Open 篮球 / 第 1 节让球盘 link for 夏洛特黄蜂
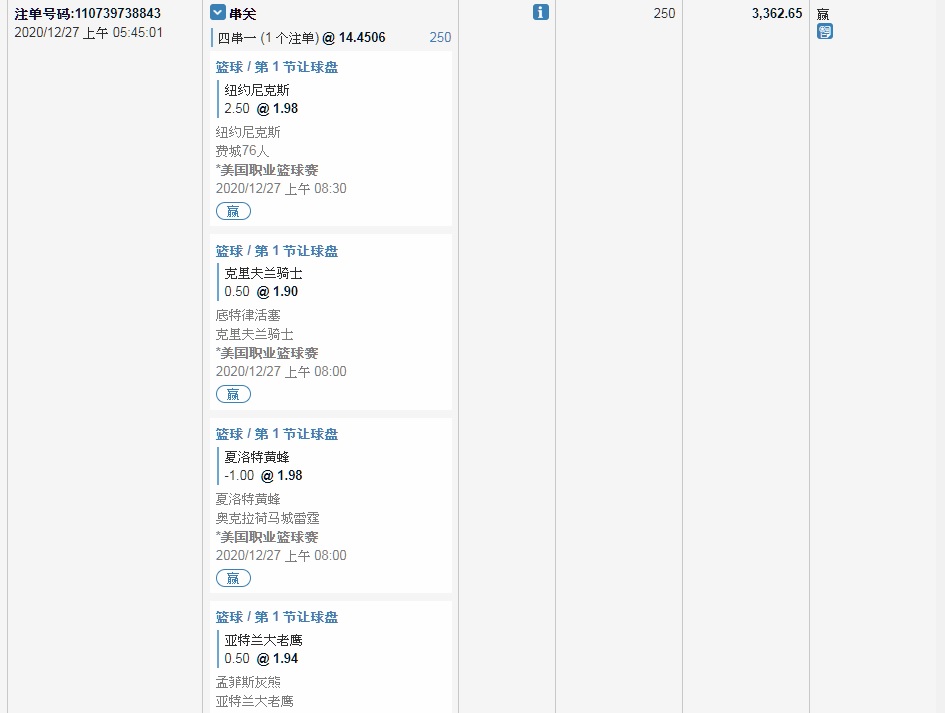The image size is (945, 713). pyautogui.click(x=277, y=434)
